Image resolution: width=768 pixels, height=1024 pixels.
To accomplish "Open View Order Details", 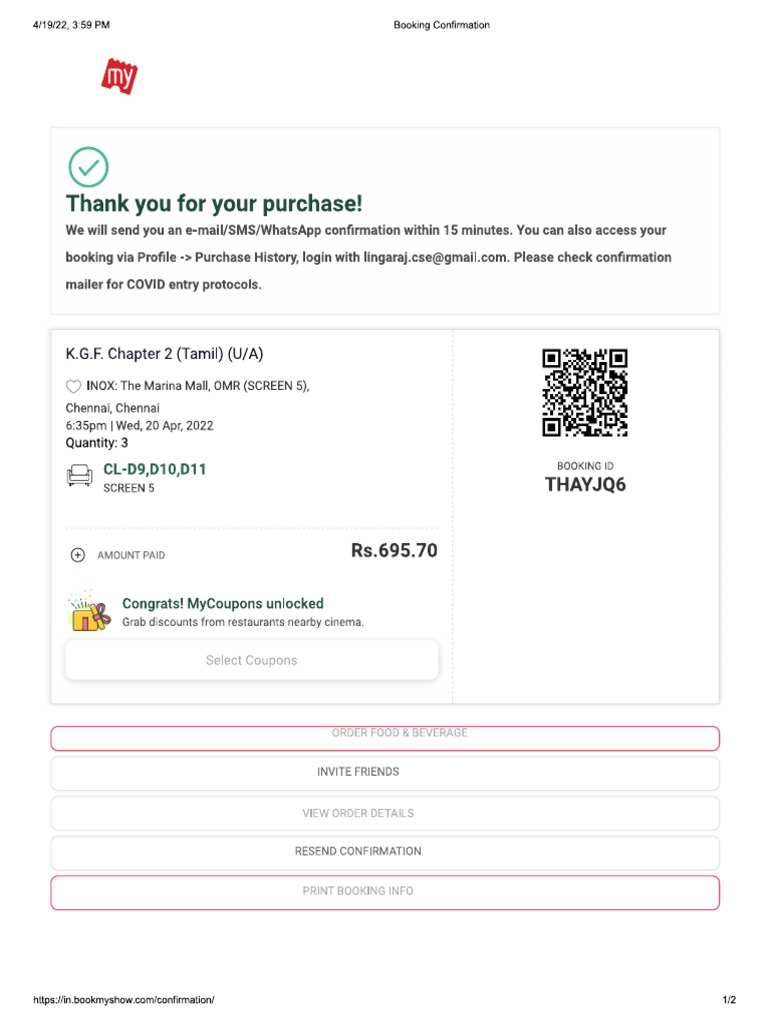I will point(385,813).
